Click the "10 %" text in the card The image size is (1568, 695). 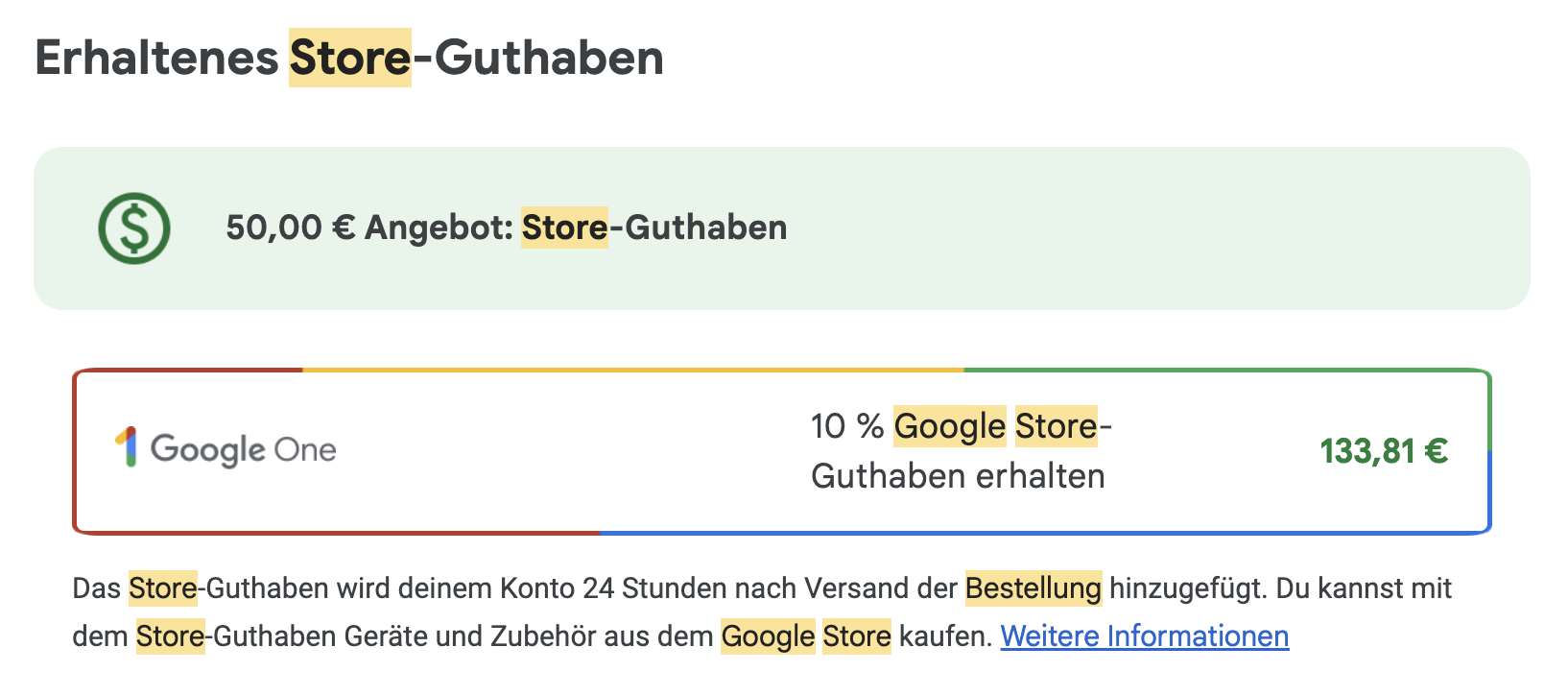pos(846,426)
